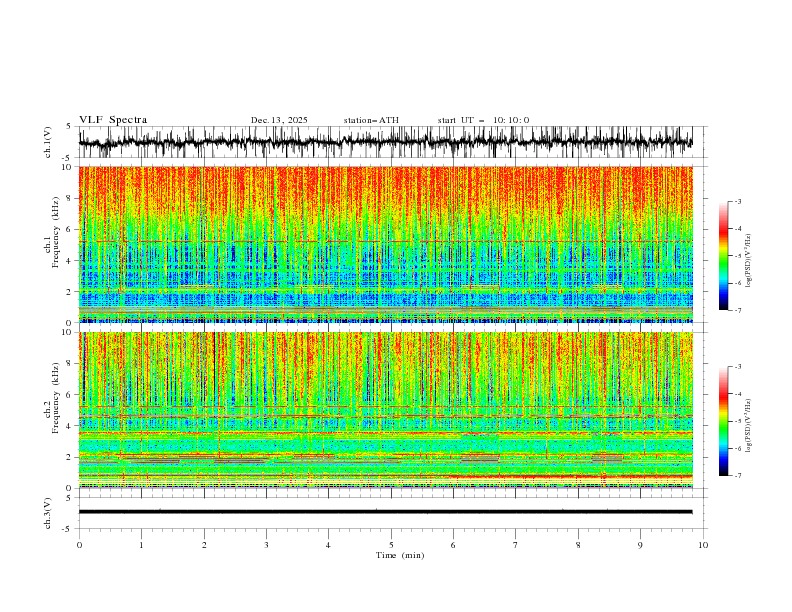This screenshot has width=792, height=612.
Task: Click time axis tick label "4"
Action: pyautogui.click(x=329, y=545)
